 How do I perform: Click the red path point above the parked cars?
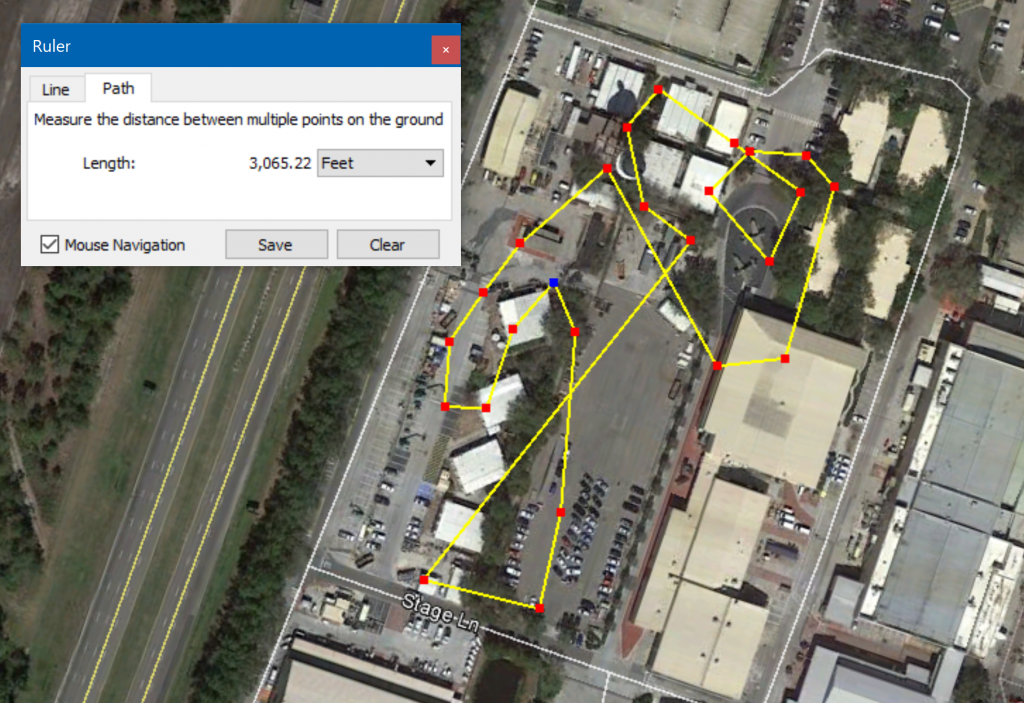tap(561, 512)
